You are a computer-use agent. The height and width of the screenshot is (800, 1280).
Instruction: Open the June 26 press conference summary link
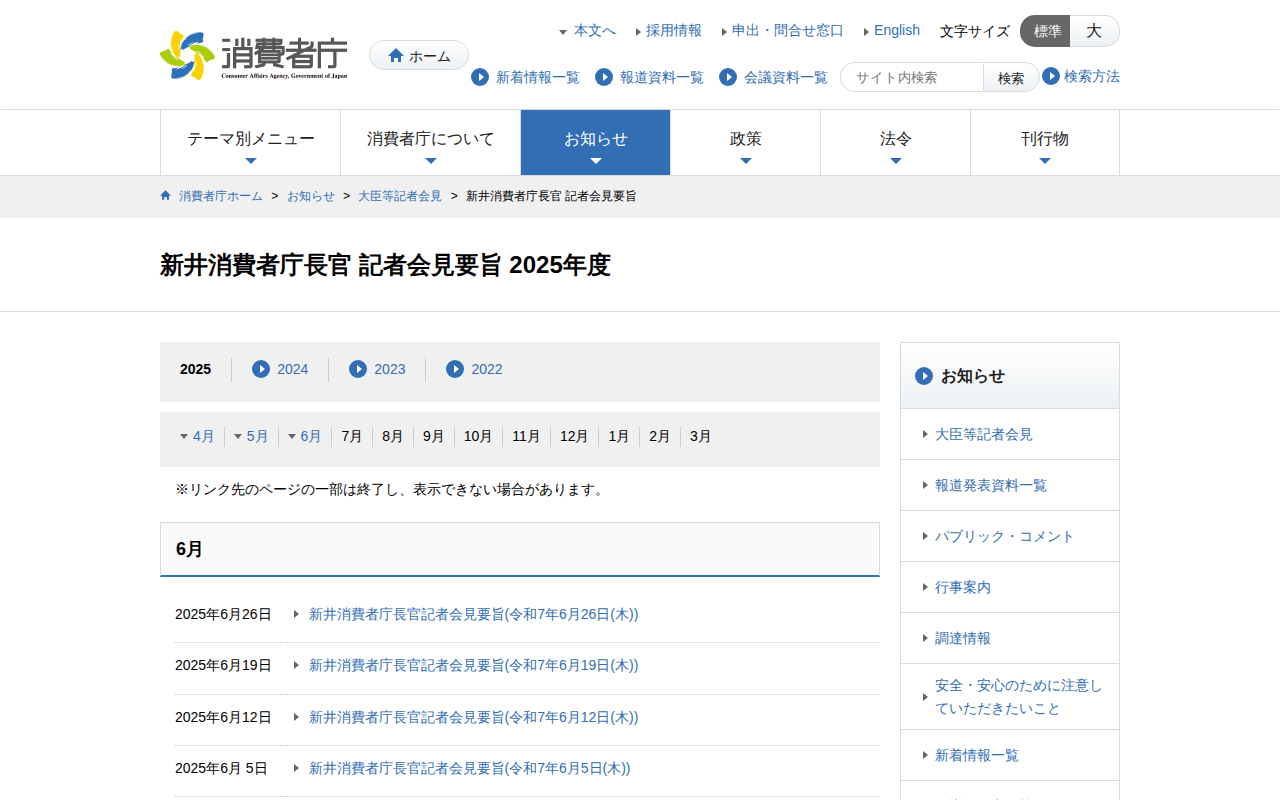tap(472, 614)
